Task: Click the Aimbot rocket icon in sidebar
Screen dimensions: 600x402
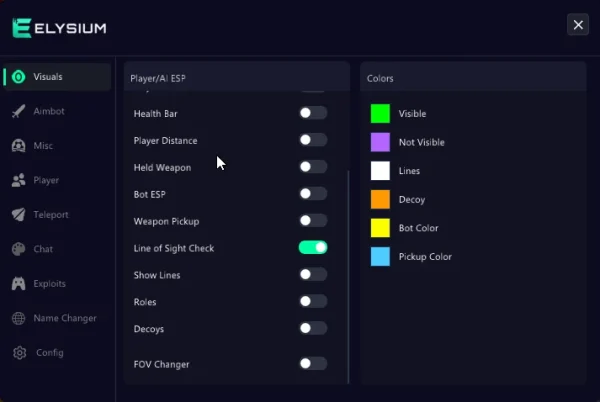Action: pyautogui.click(x=18, y=111)
